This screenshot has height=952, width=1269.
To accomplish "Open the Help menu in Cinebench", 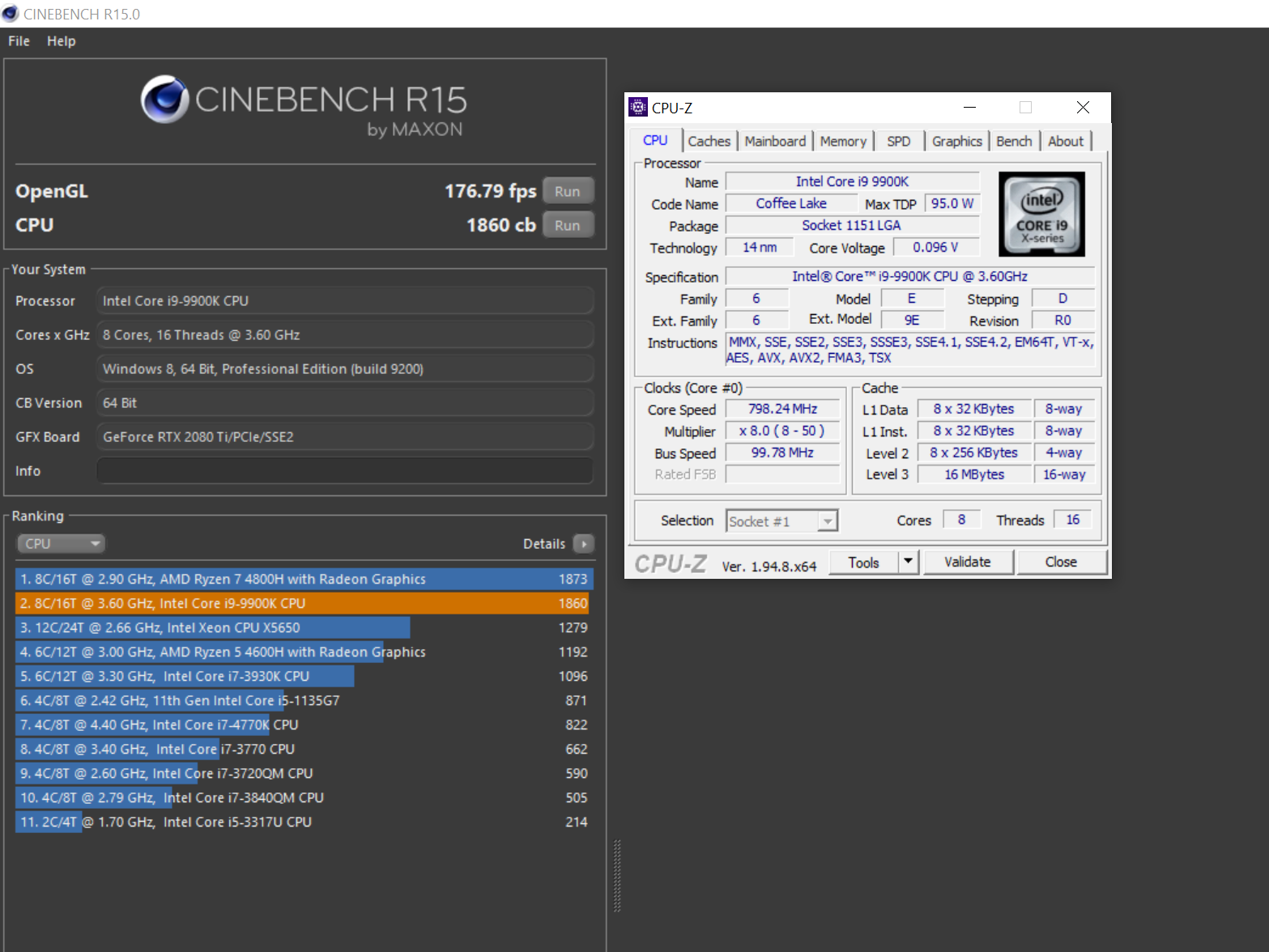I will [61, 41].
